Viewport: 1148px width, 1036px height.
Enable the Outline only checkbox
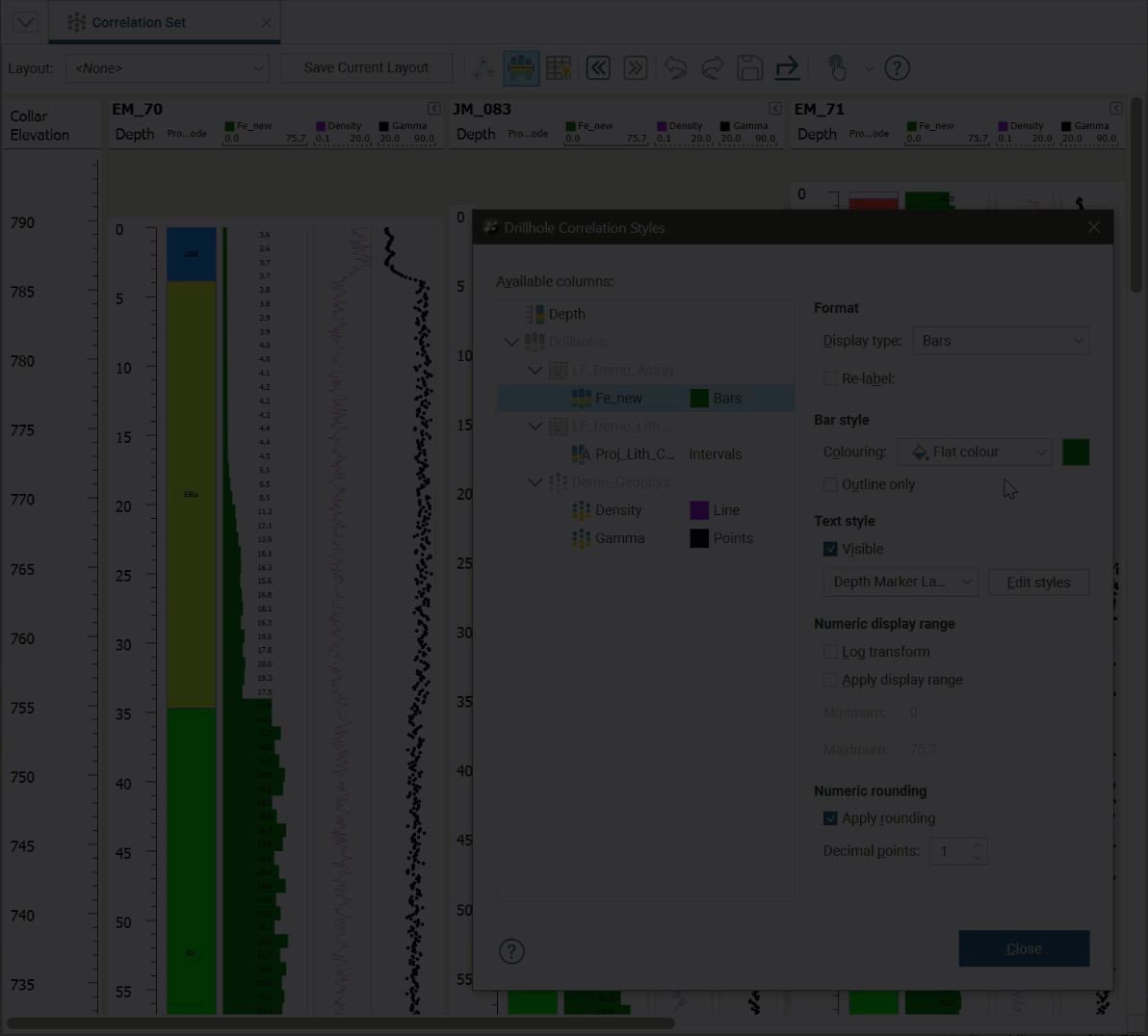point(830,484)
